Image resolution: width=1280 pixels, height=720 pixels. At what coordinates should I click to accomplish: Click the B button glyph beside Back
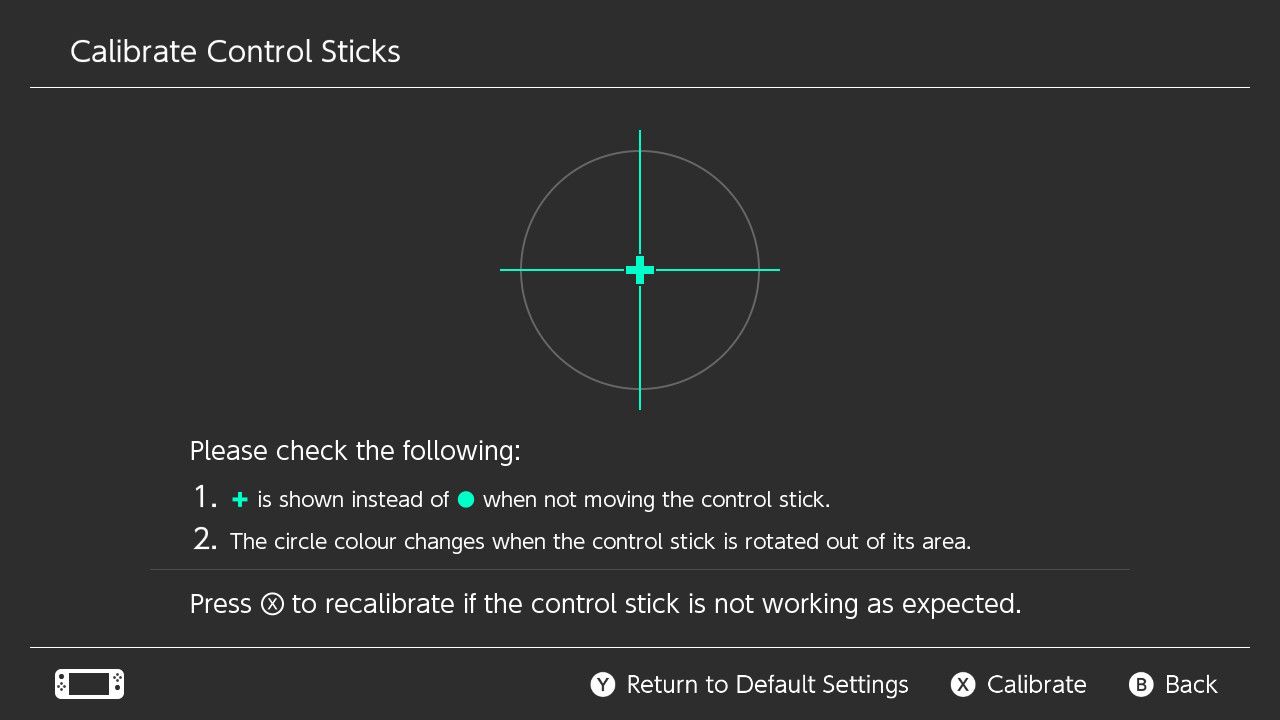pyautogui.click(x=1142, y=685)
